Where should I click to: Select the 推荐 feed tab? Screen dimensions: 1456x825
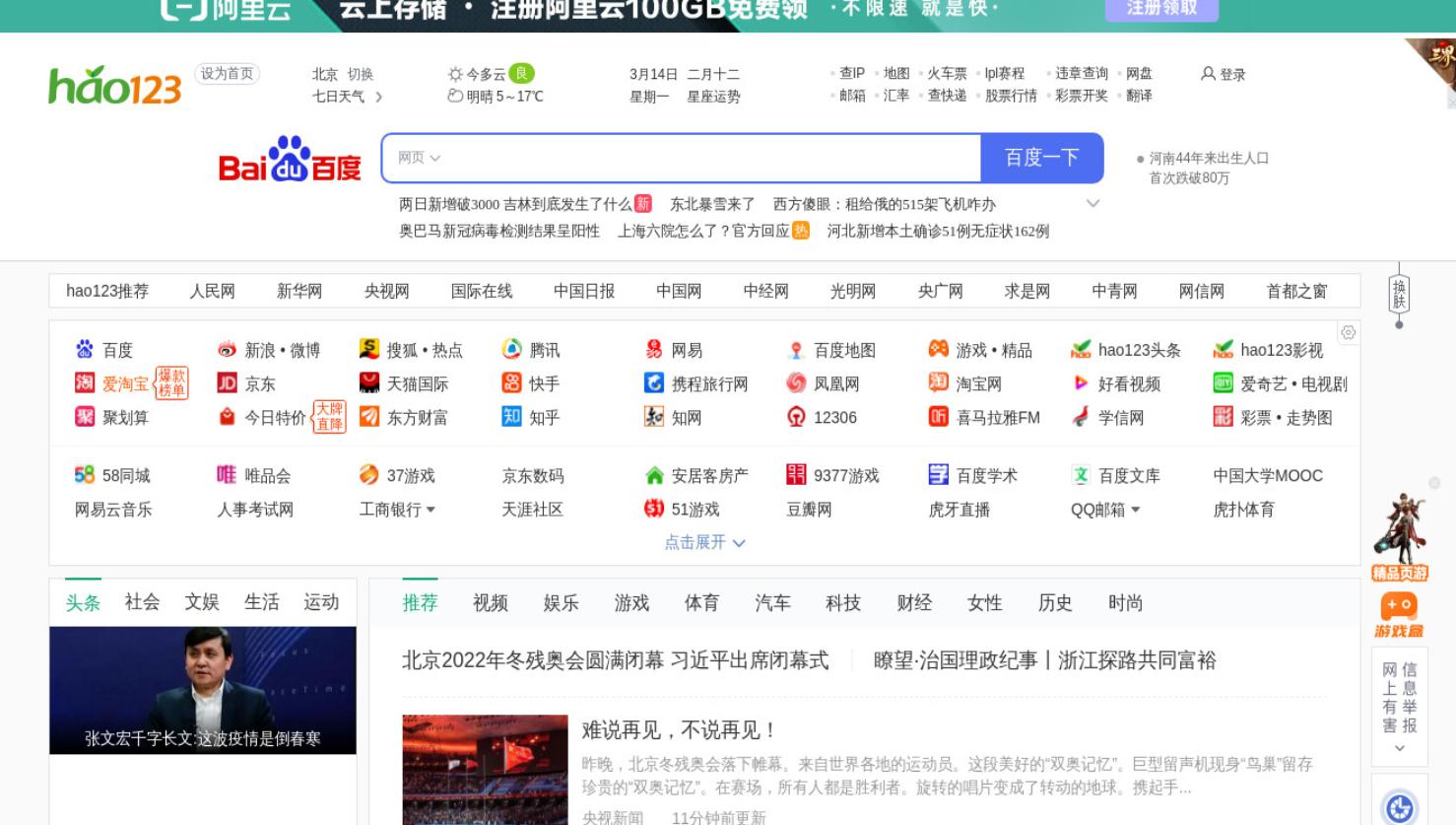coord(420,603)
